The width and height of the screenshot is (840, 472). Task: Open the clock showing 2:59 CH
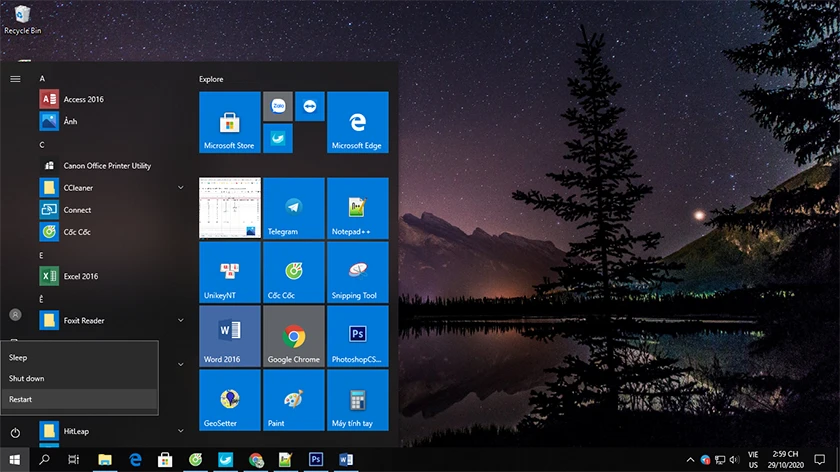coord(786,460)
